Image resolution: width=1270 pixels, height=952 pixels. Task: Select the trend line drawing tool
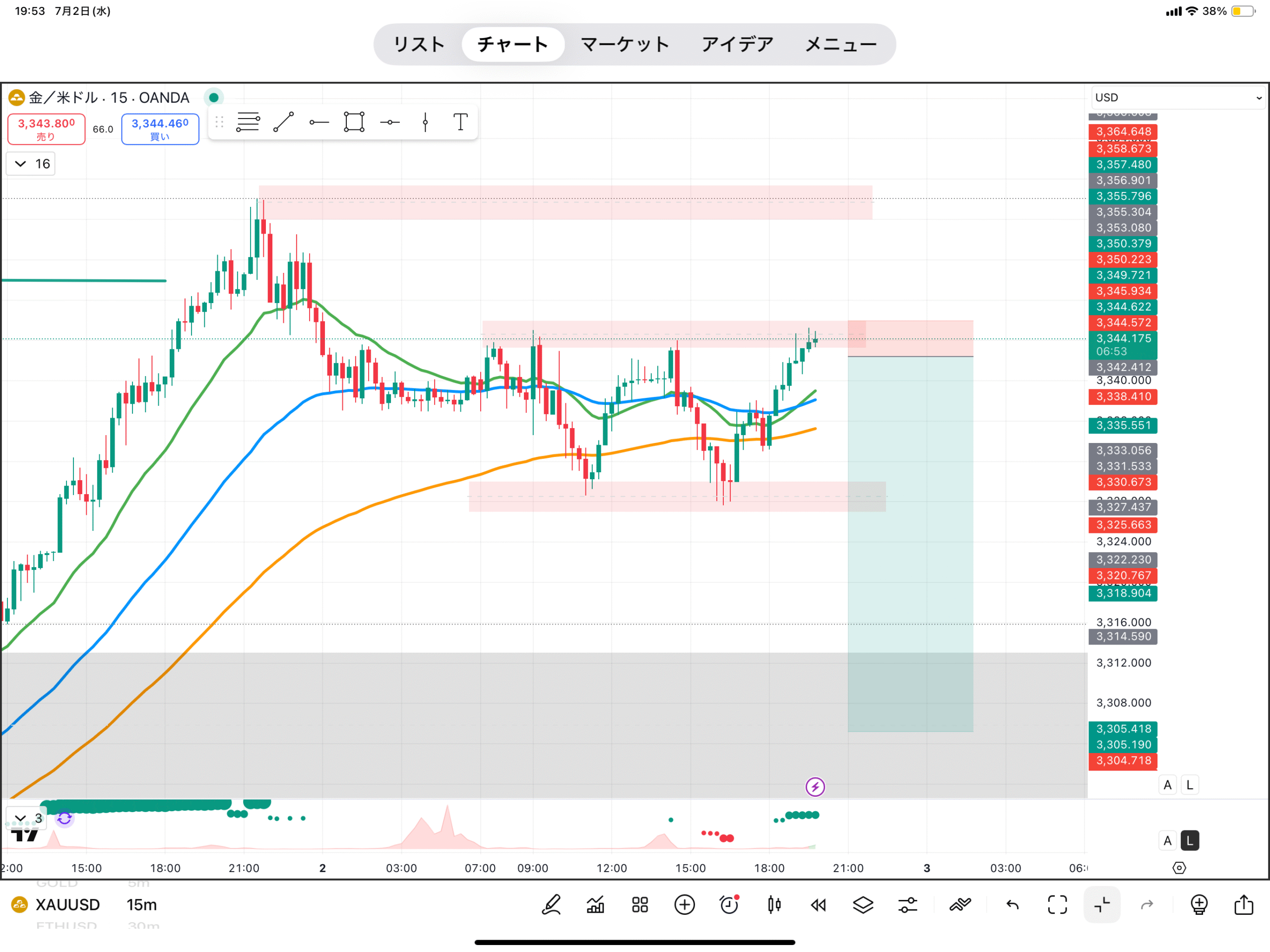(284, 123)
